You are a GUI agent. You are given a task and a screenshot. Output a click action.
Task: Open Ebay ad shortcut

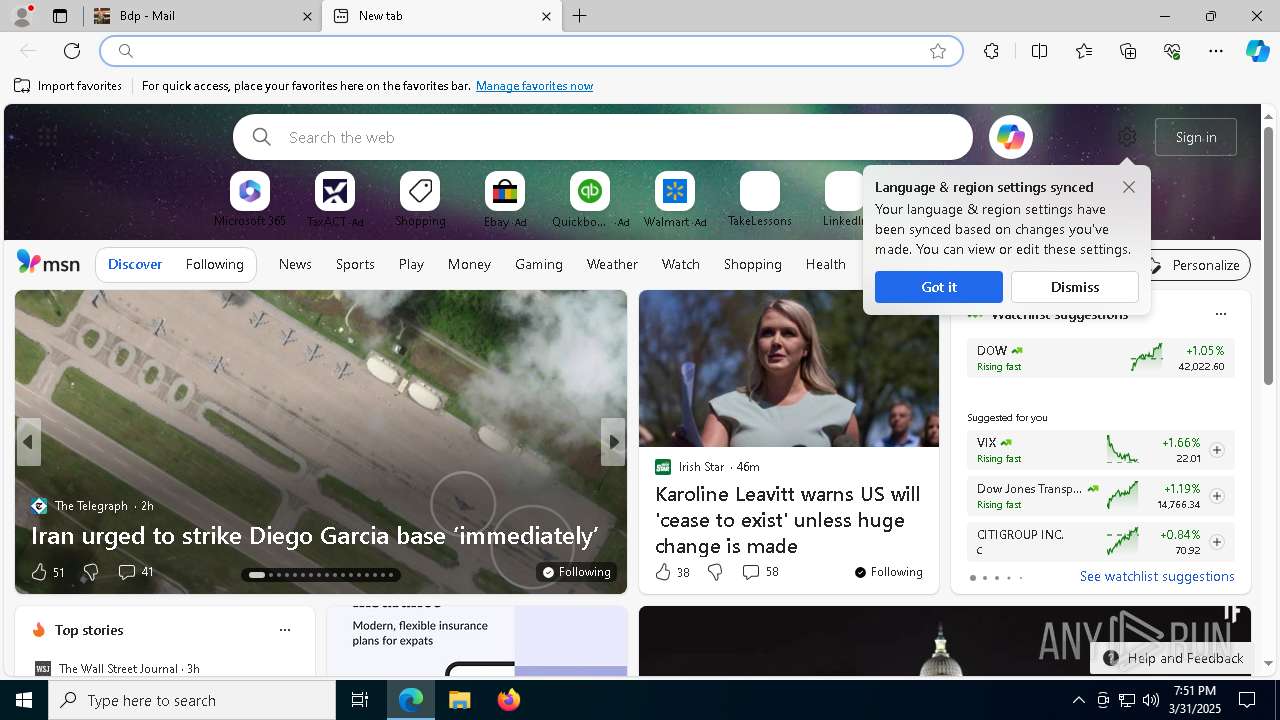505,200
